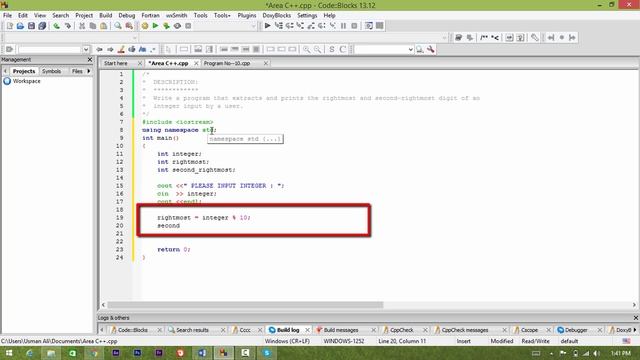The image size is (640, 360).
Task: Click the highlighter marker icon
Action: 121,49
